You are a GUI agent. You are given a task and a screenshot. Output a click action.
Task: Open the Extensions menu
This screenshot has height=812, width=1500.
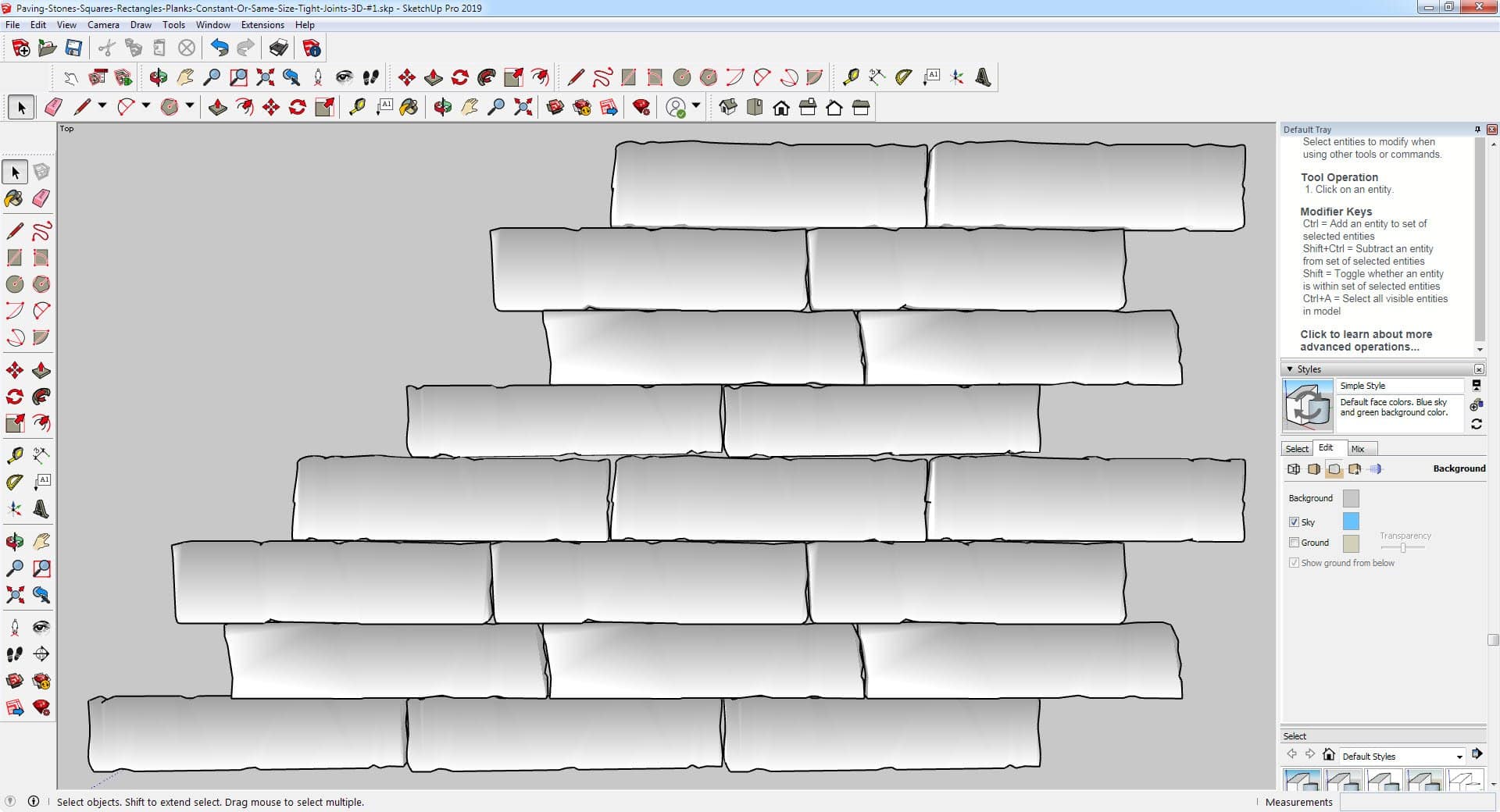pos(262,25)
